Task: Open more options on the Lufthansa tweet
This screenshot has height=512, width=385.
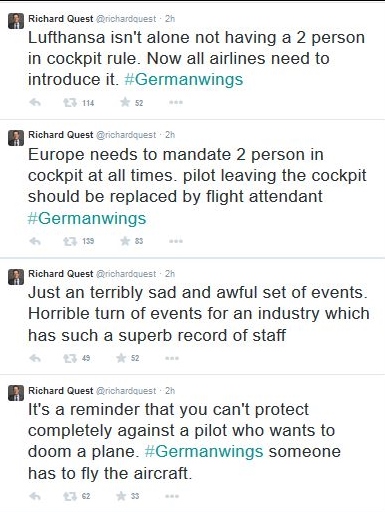Action: point(176,102)
